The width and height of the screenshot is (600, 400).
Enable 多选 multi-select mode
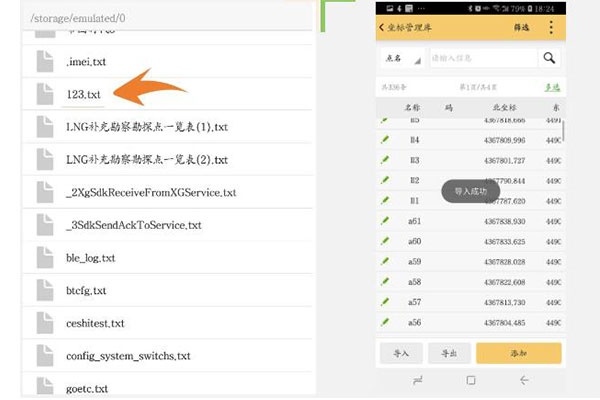[552, 88]
